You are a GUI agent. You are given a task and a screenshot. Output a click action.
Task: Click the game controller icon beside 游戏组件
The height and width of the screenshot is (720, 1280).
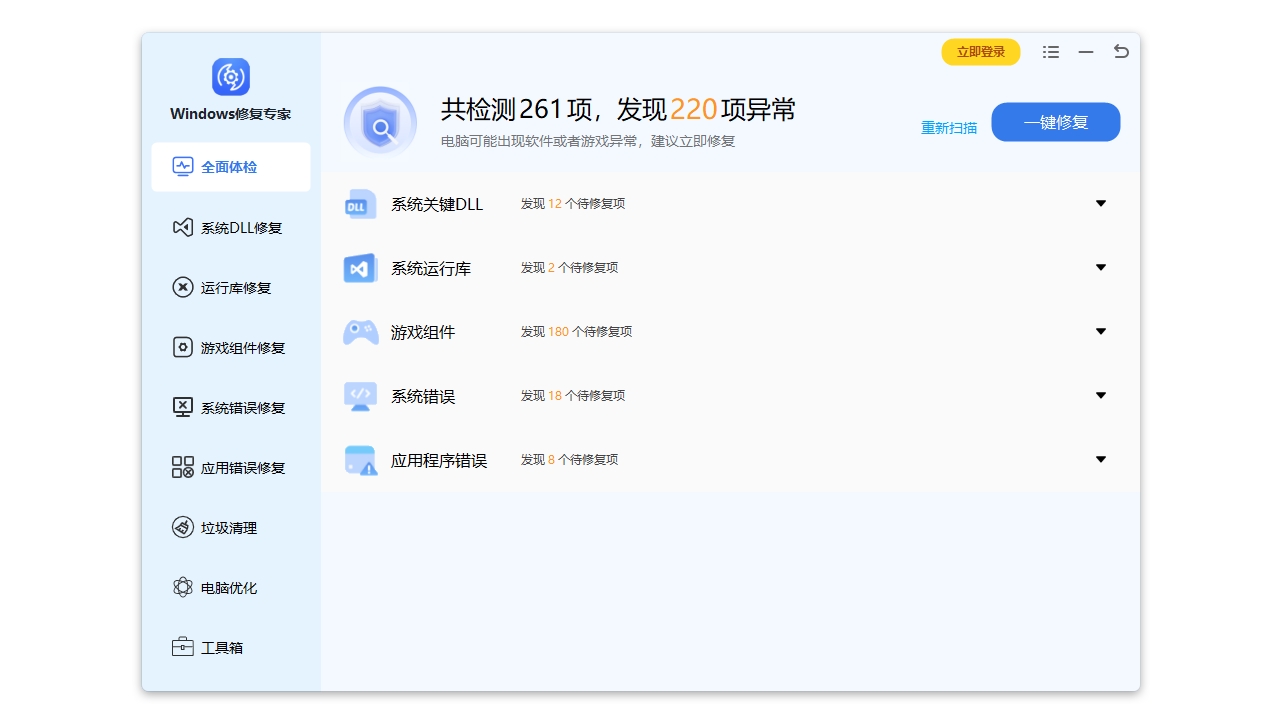click(359, 331)
